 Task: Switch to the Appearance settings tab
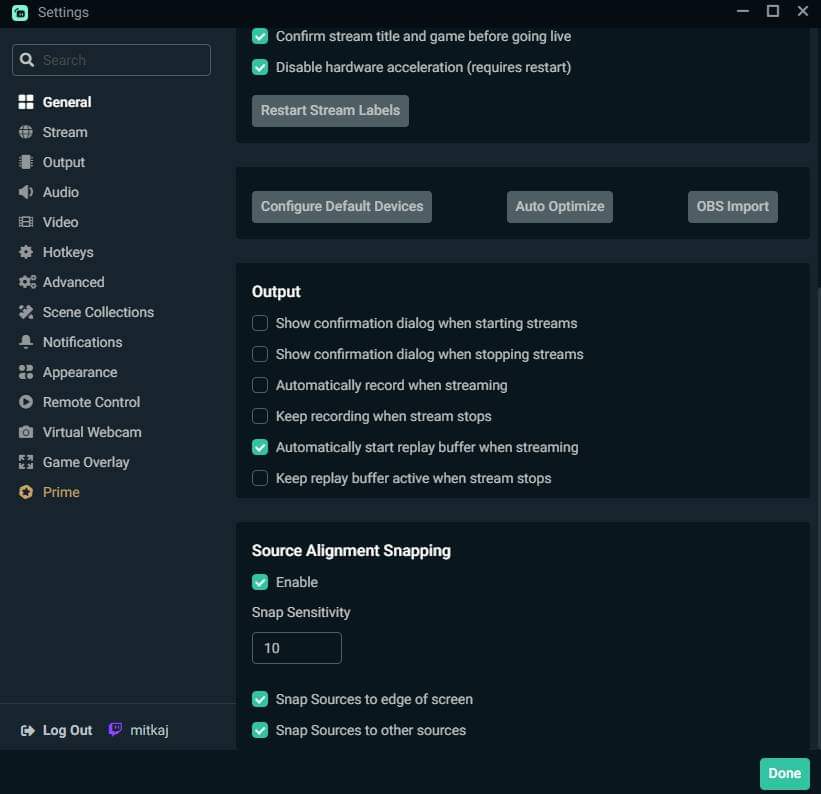80,372
